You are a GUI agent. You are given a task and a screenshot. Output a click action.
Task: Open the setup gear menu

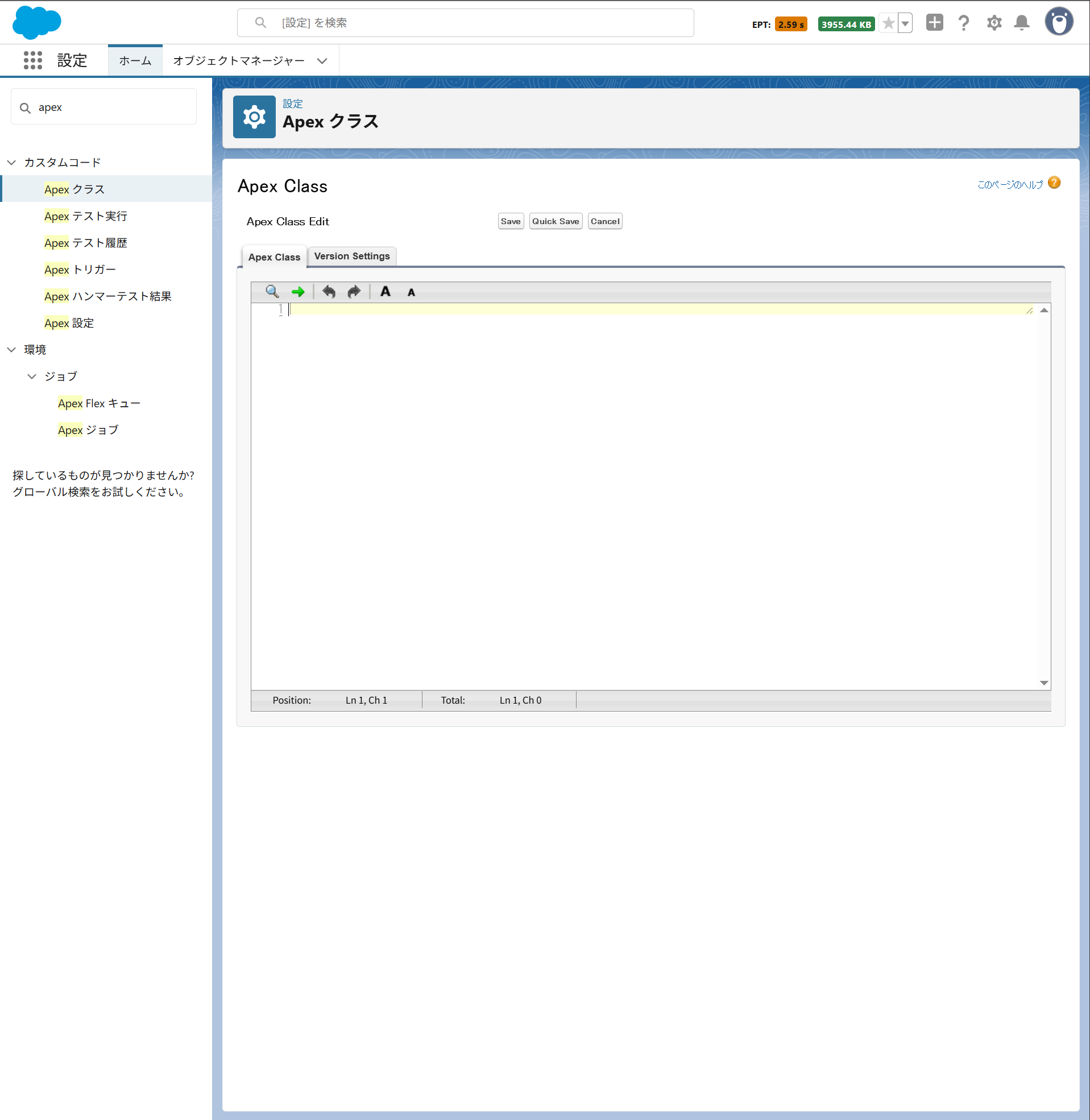pyautogui.click(x=994, y=23)
